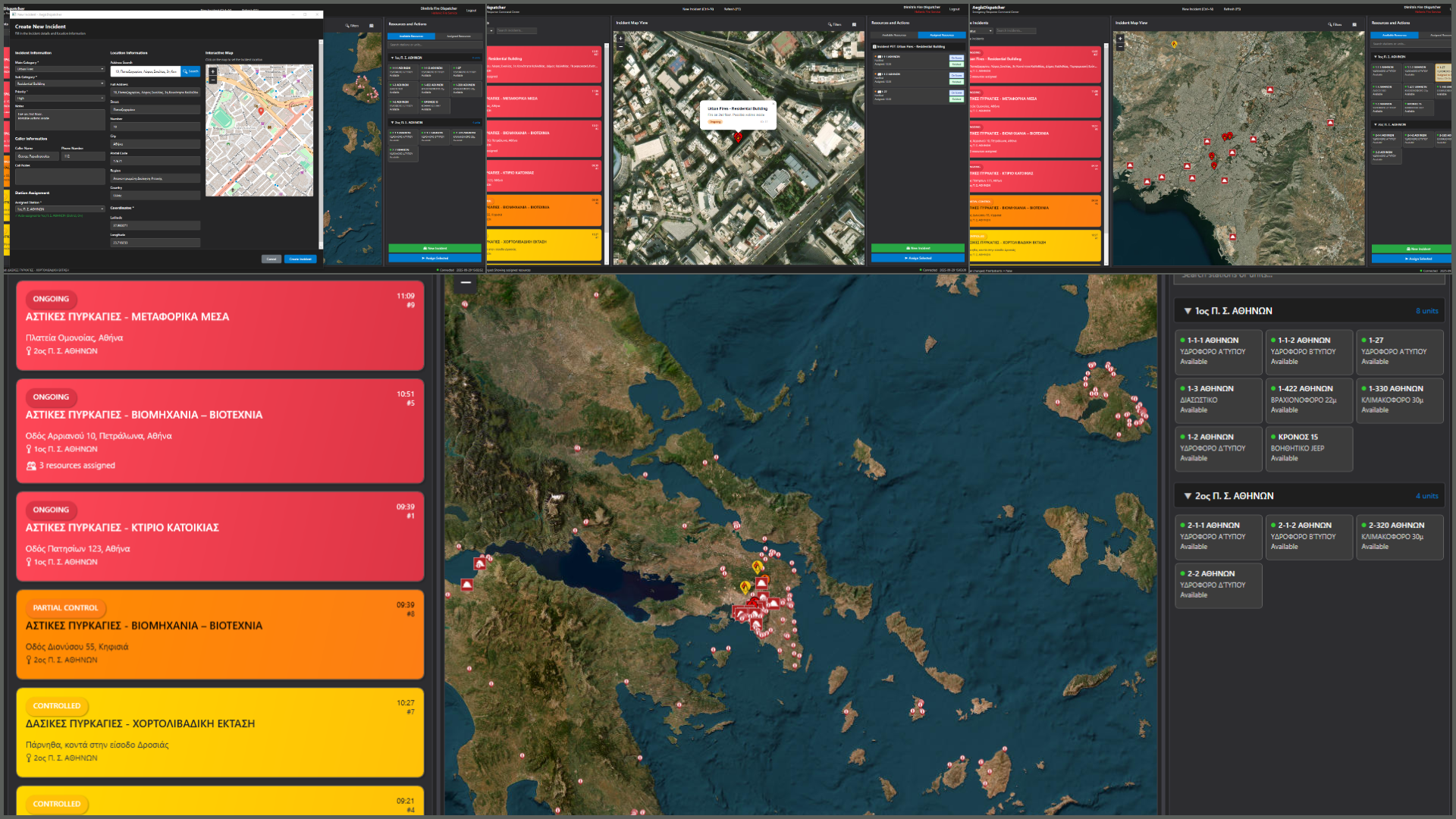Click a yellow warning marker near Parnitha
Screen dimensions: 1456x819
point(757,567)
